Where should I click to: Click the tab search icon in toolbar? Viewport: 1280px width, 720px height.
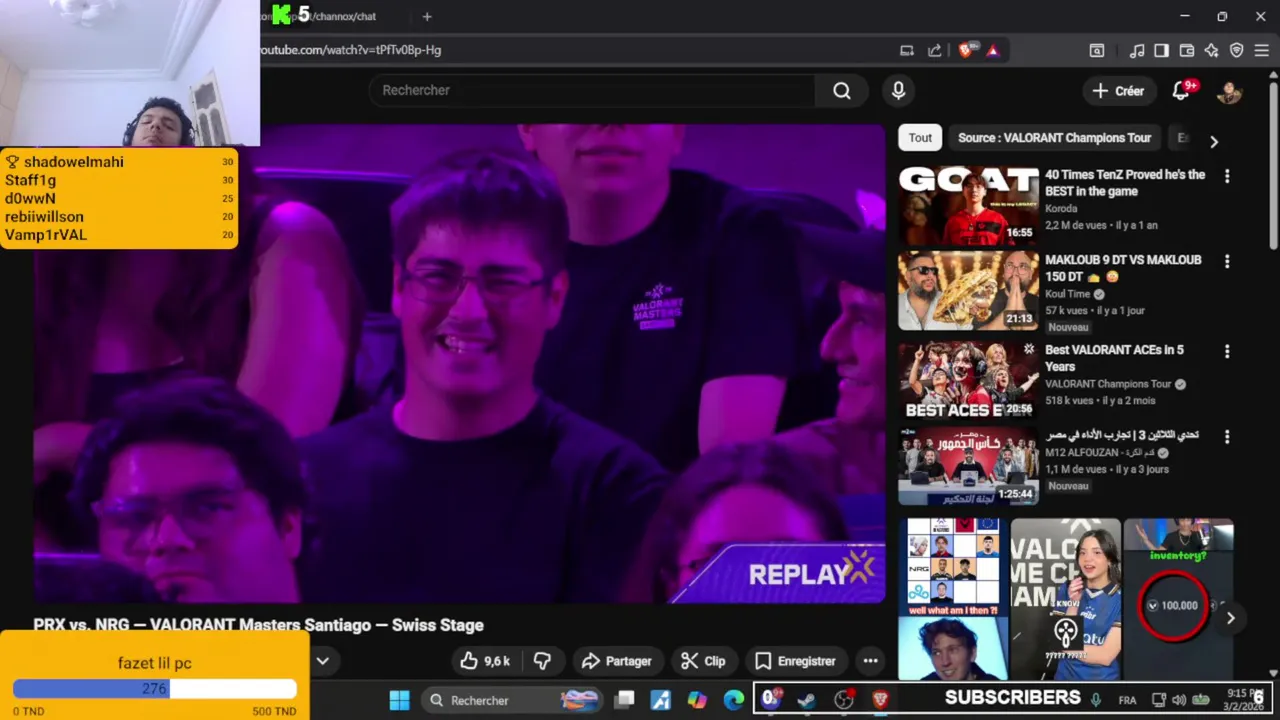(1097, 50)
